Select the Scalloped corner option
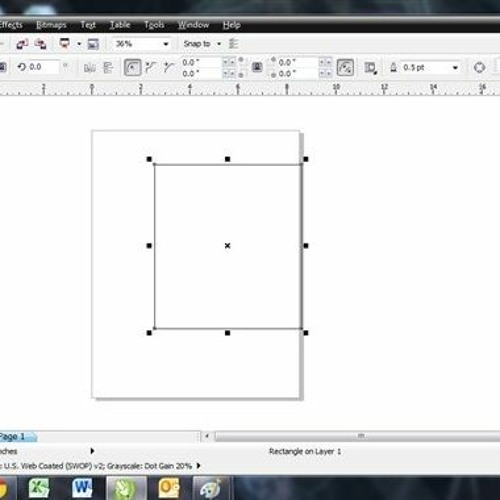 151,68
